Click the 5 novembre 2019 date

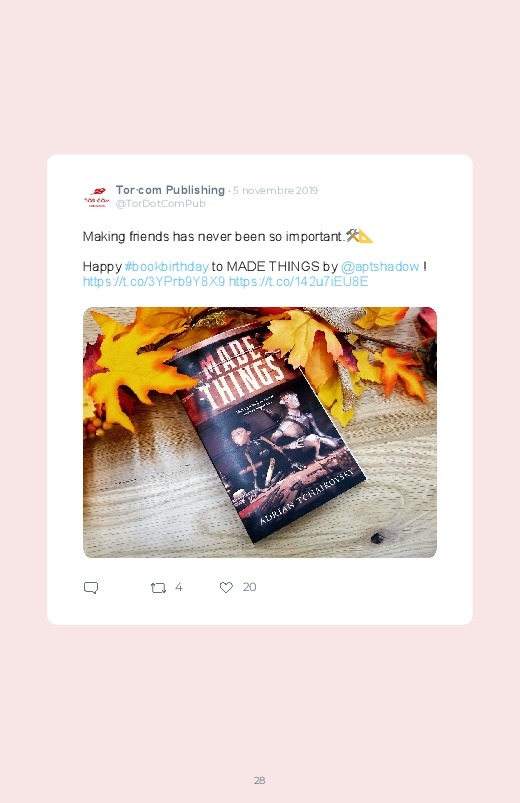coord(276,191)
